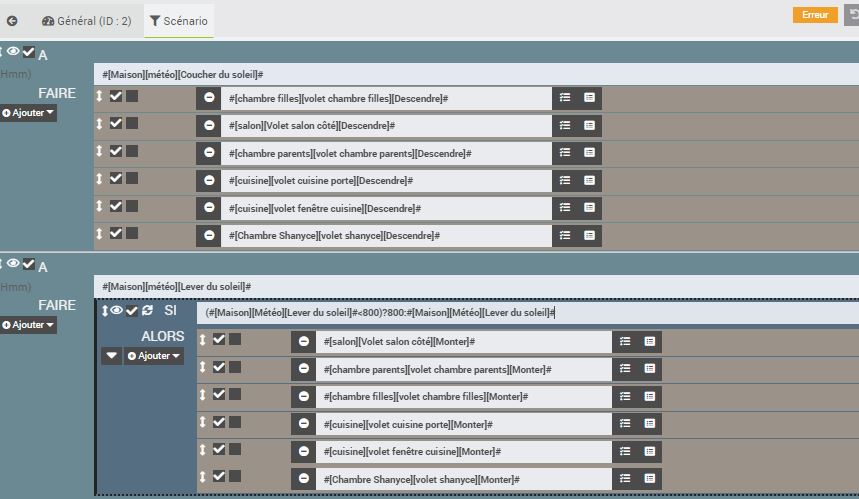Screen dimensions: 859x499
Task: Click the orange Erreur button
Action: 815,15
